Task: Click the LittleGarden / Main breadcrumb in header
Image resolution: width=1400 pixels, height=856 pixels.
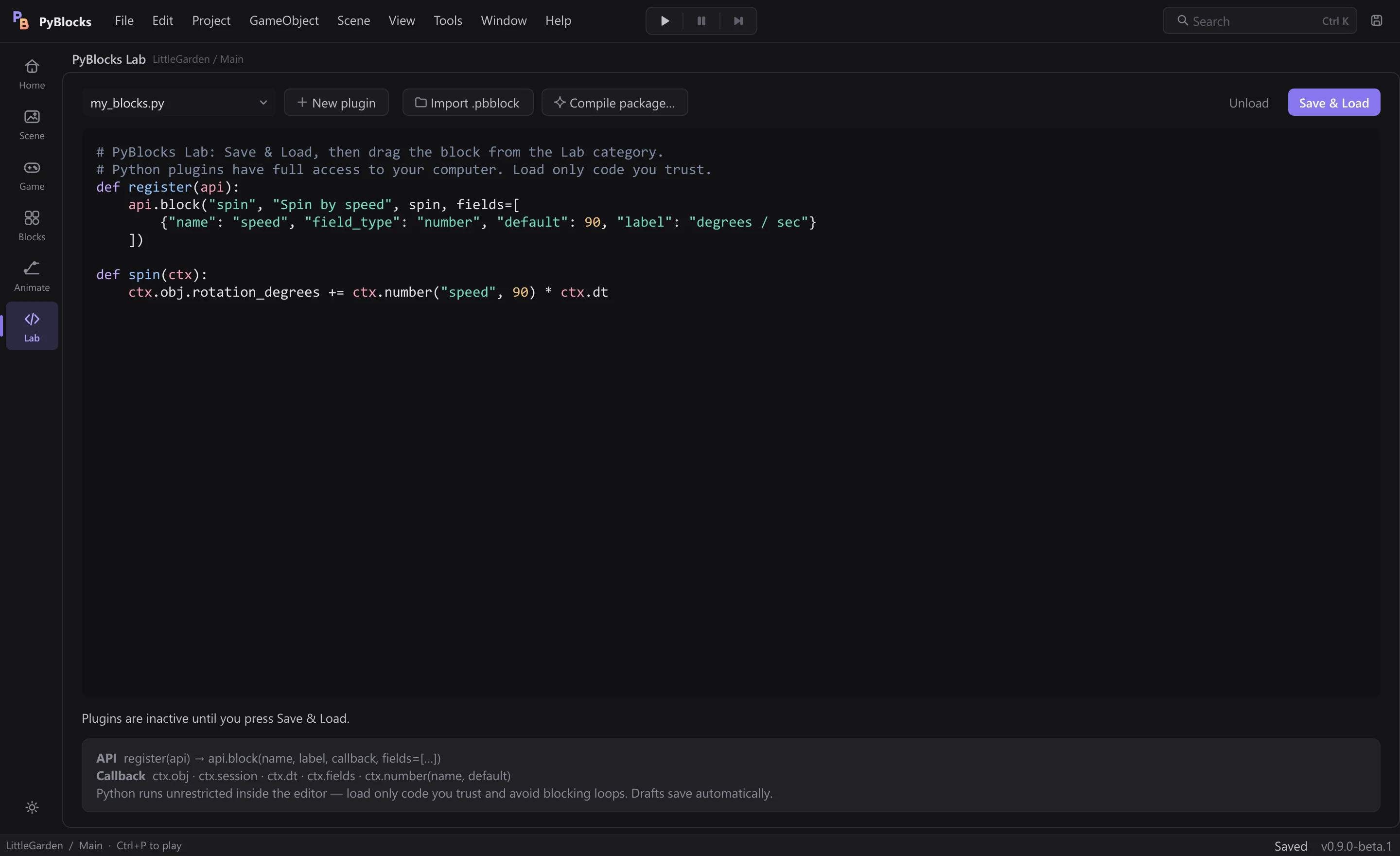Action: tap(198, 59)
